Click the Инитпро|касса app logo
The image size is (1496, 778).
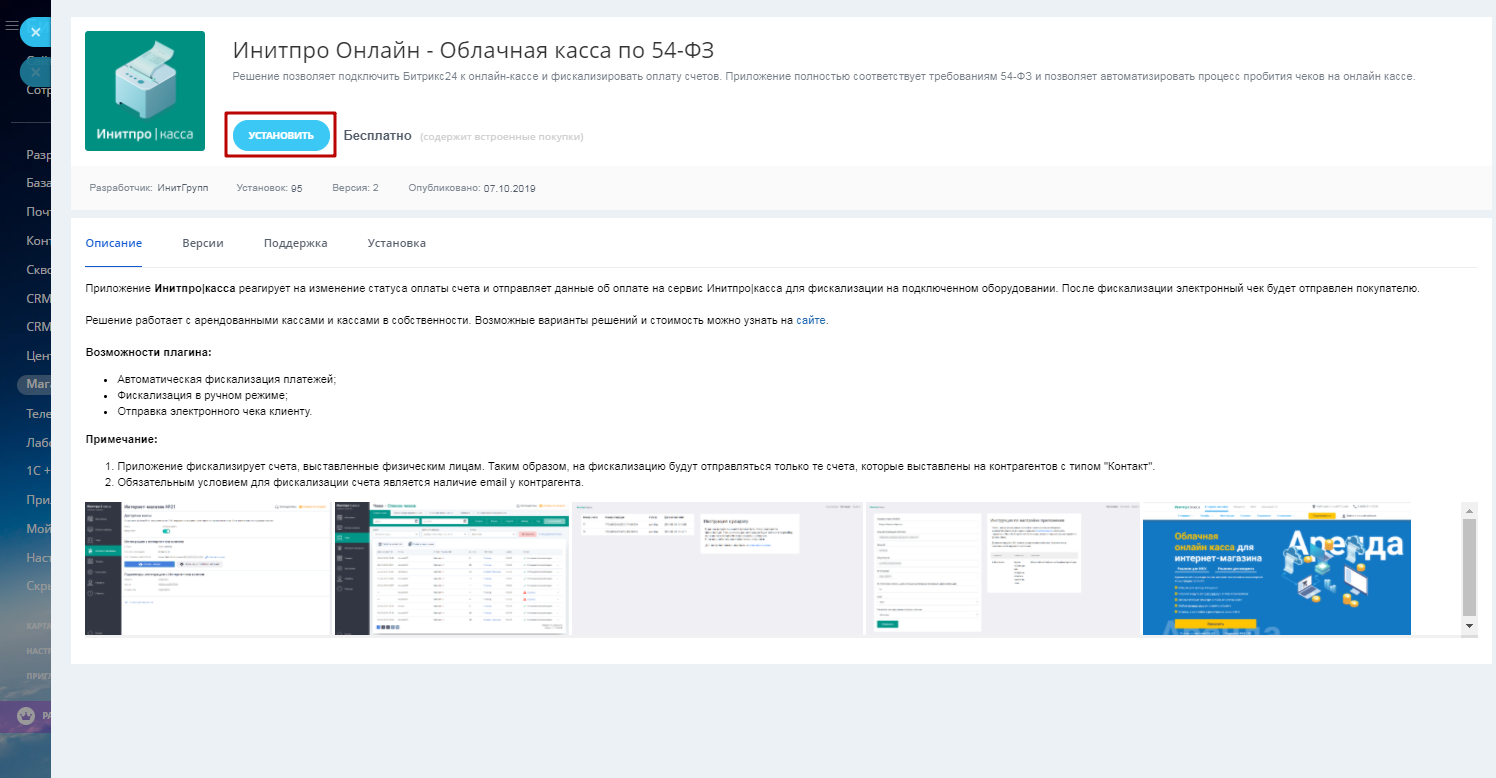[x=145, y=91]
